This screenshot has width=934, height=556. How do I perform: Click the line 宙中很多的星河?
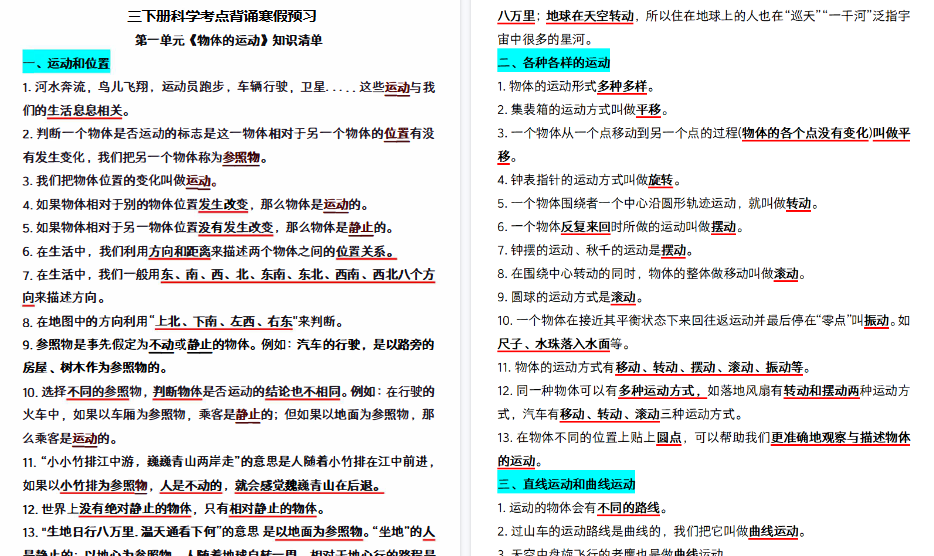pos(546,39)
